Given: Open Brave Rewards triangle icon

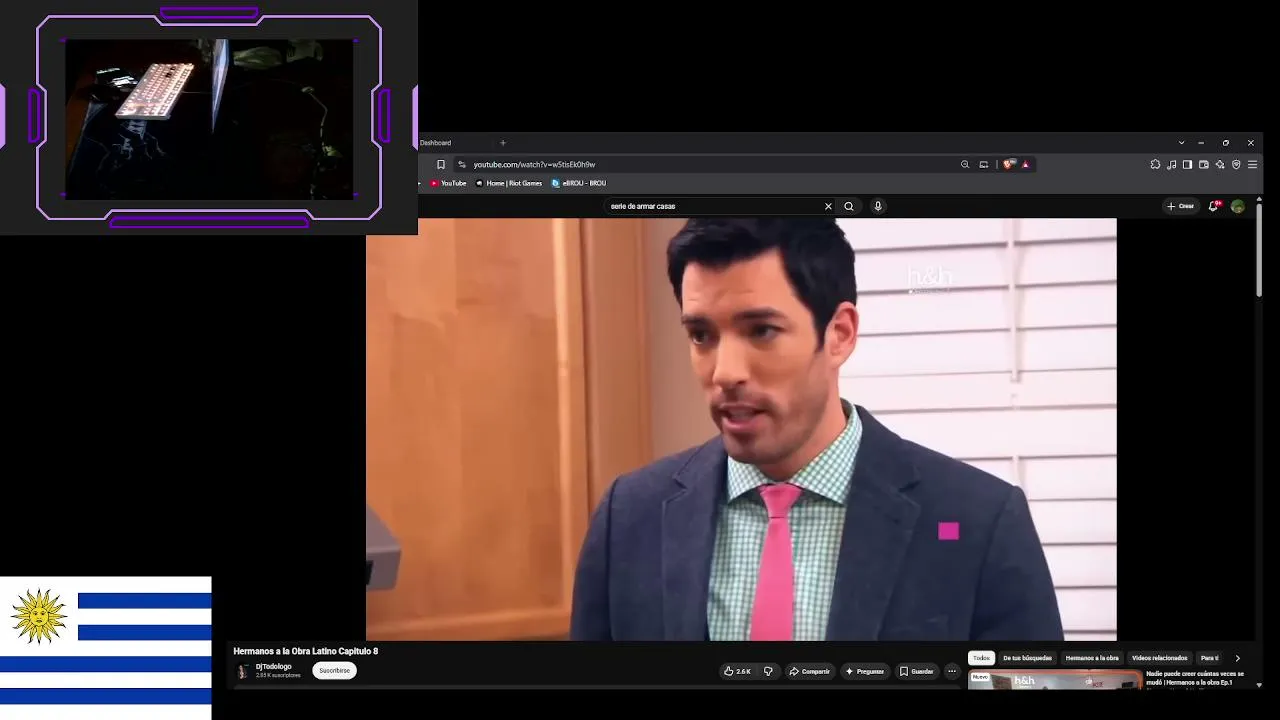Looking at the screenshot, I should tap(1025, 164).
